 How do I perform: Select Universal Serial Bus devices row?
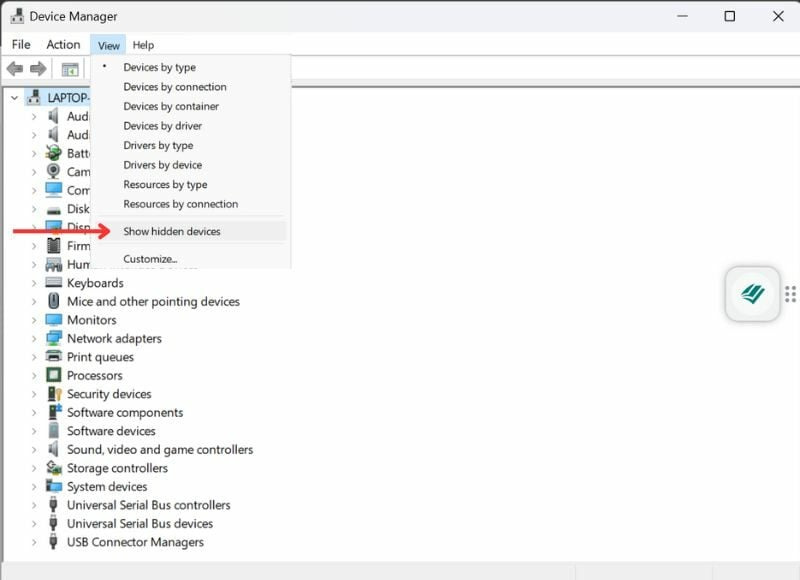[140, 523]
